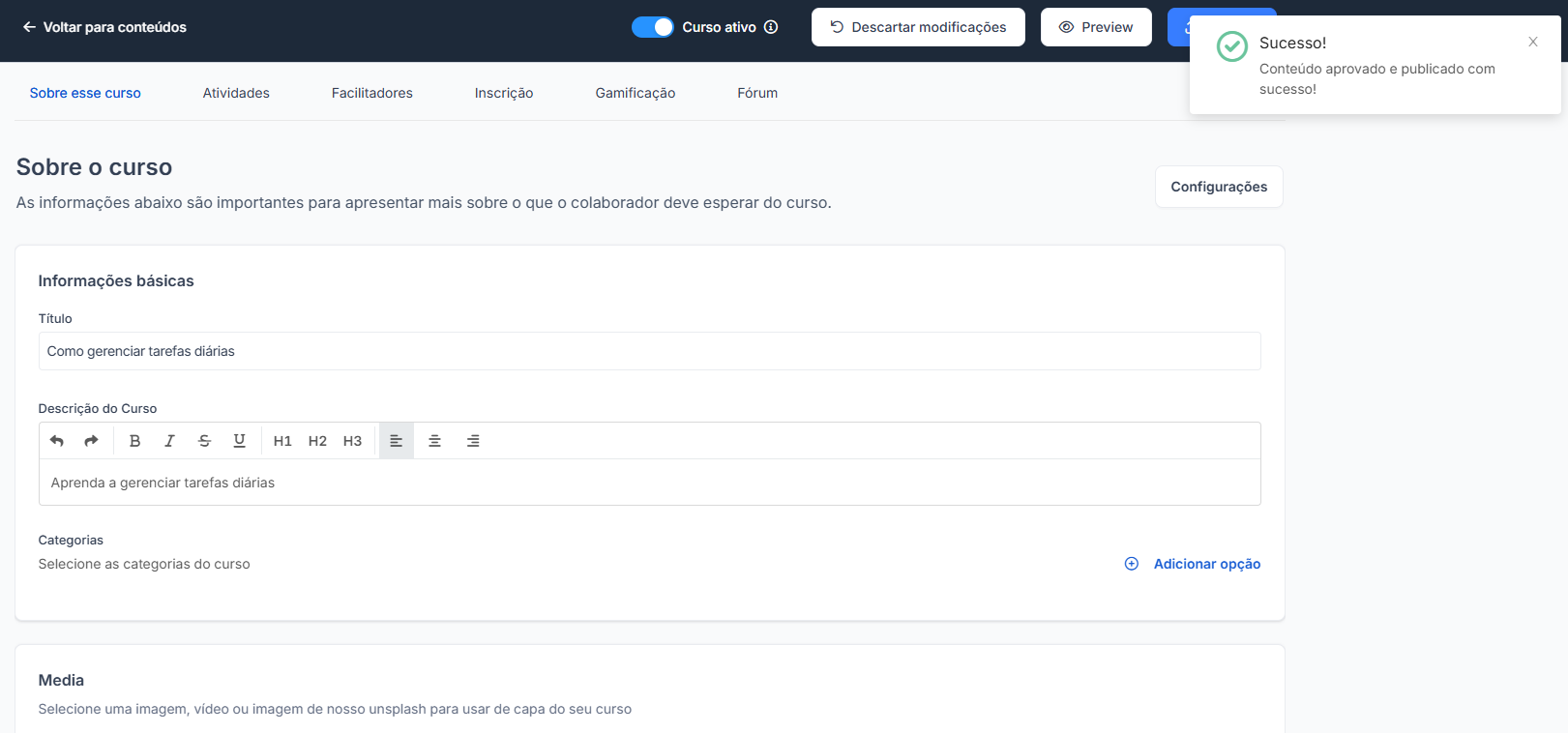Image resolution: width=1568 pixels, height=733 pixels.
Task: Open the Atividades tab
Action: click(236, 93)
